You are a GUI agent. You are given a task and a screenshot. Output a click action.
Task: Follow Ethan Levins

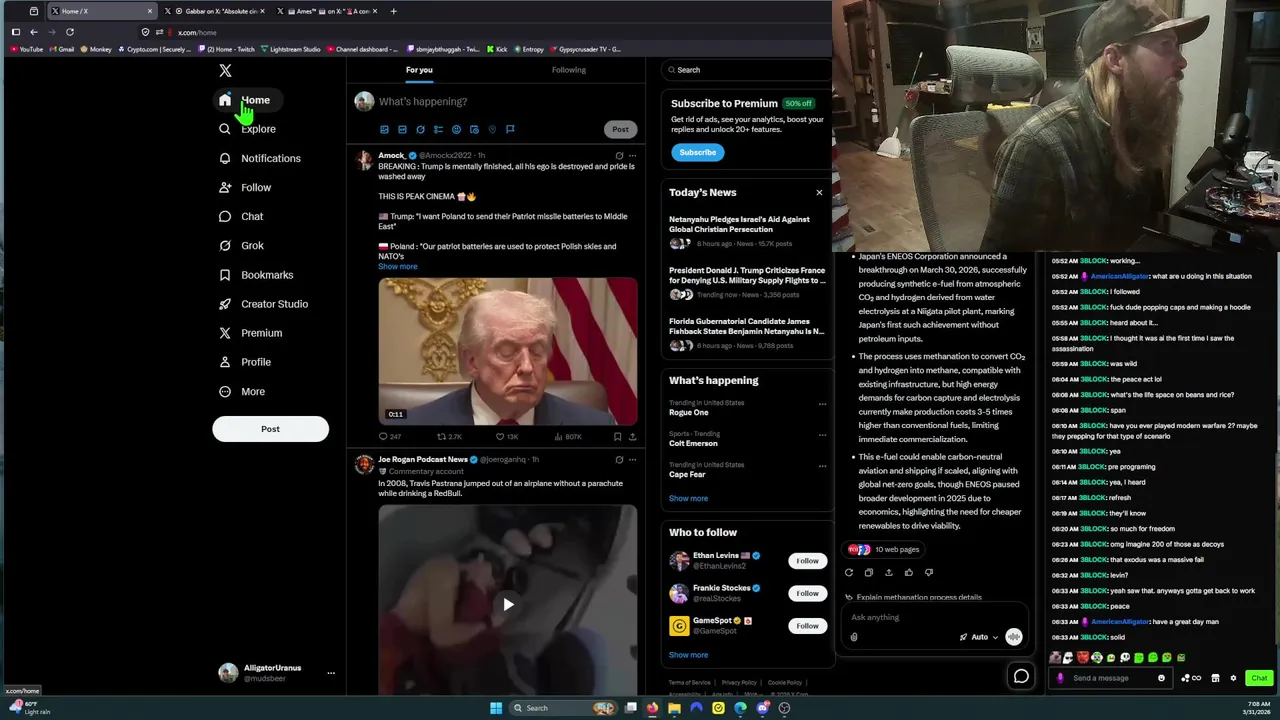(x=807, y=561)
